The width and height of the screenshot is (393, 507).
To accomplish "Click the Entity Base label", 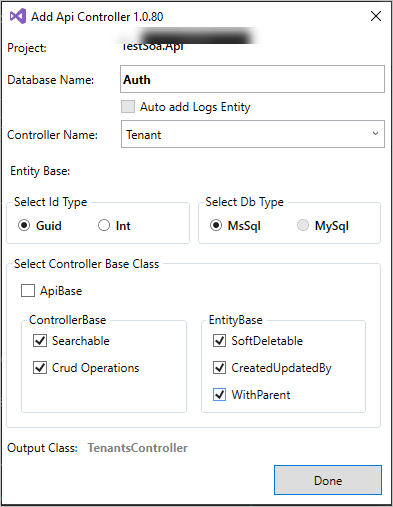I will [40, 171].
